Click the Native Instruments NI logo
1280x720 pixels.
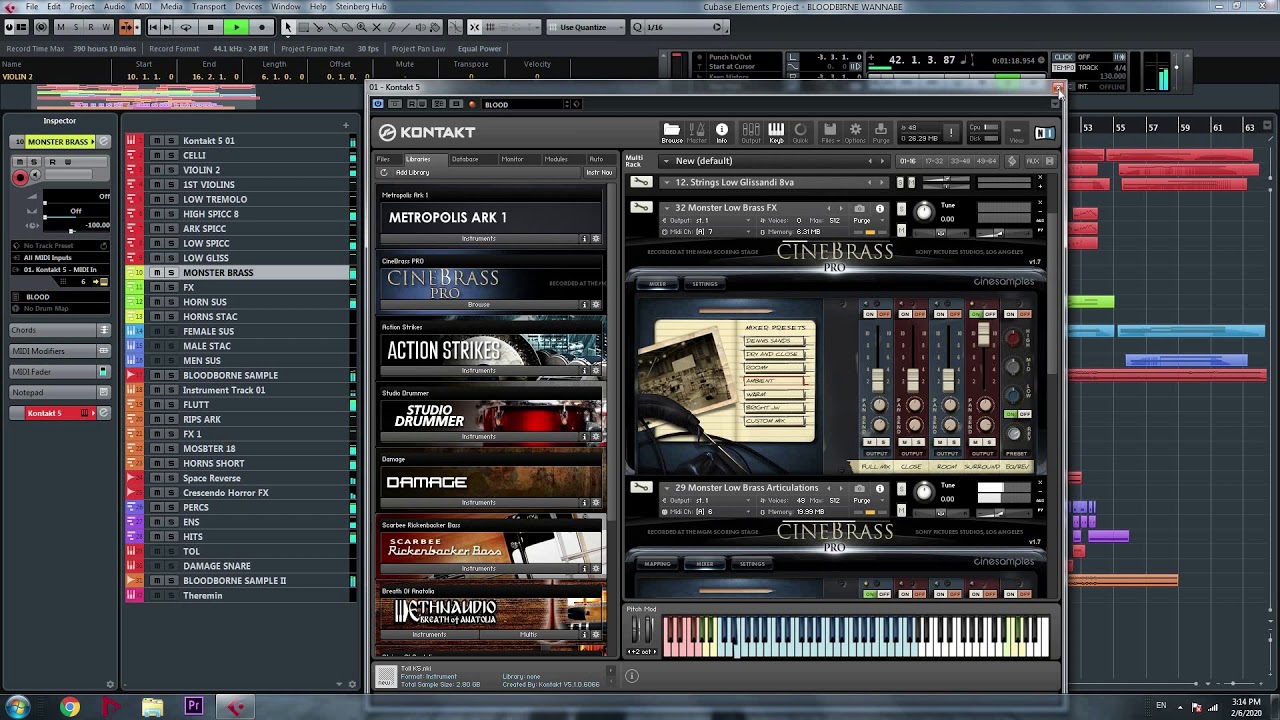1044,133
